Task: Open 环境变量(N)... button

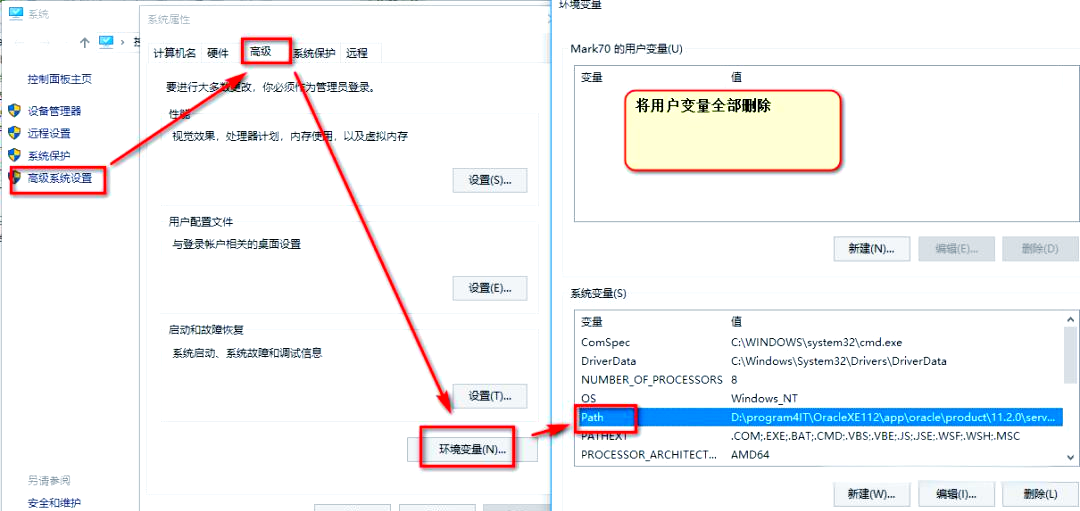Action: tap(472, 450)
